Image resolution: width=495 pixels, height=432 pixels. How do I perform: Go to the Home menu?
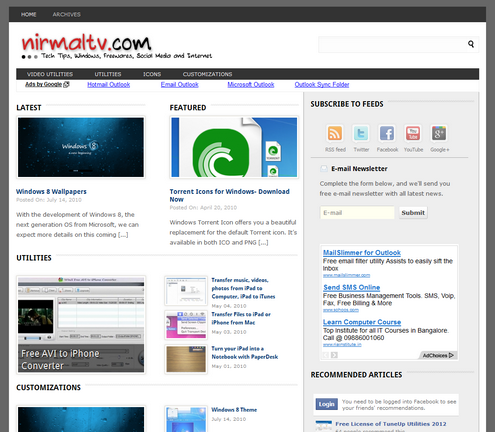click(x=29, y=14)
